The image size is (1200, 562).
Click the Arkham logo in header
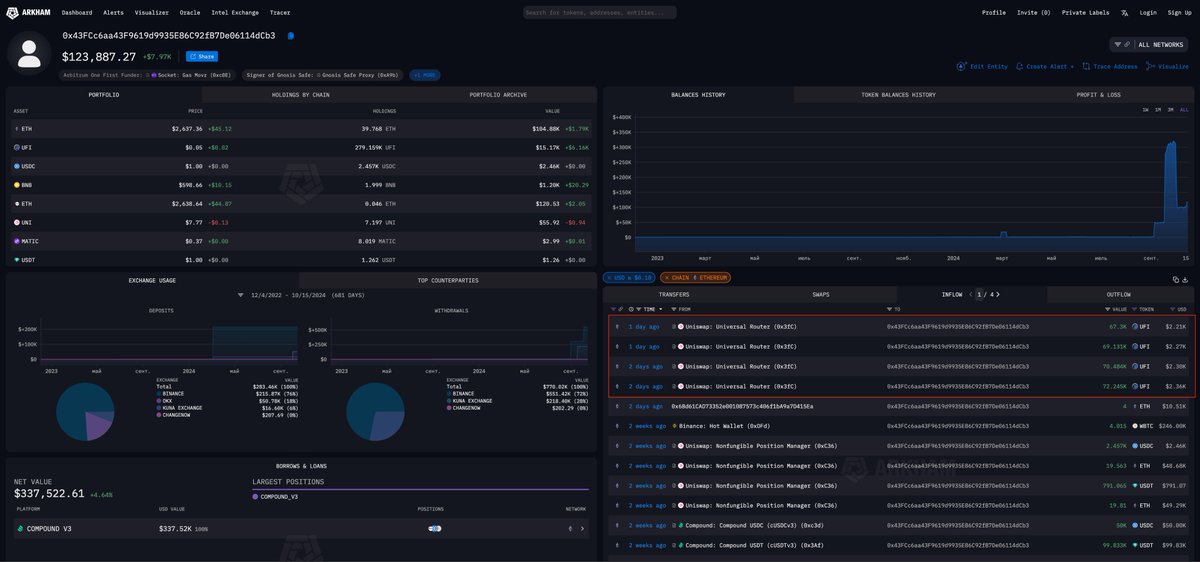pyautogui.click(x=27, y=12)
